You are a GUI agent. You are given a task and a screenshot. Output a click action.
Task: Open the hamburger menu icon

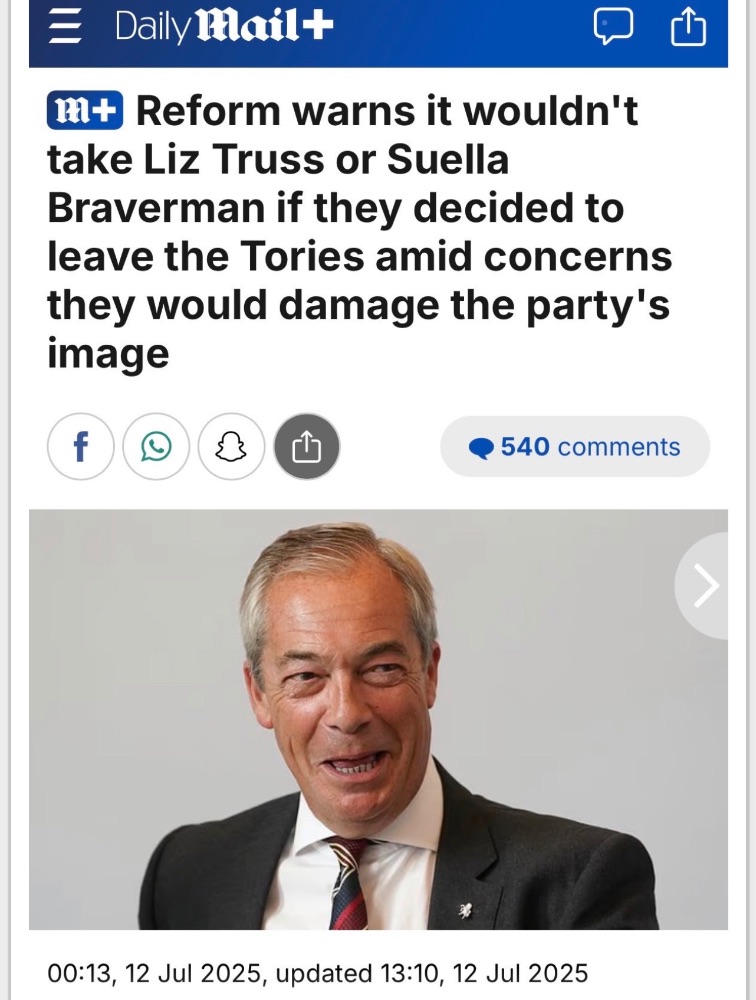click(x=66, y=28)
